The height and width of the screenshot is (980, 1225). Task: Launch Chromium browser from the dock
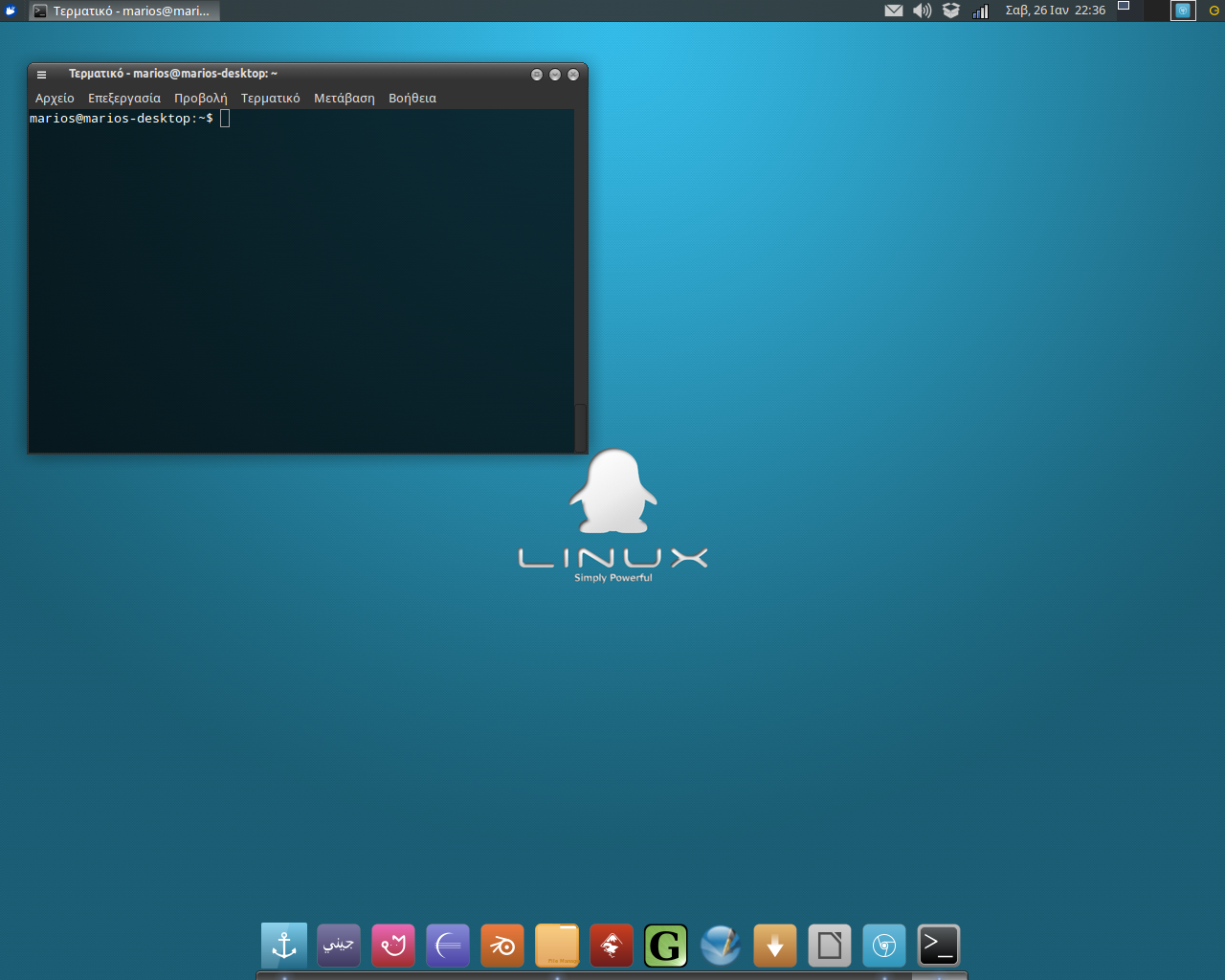[884, 946]
